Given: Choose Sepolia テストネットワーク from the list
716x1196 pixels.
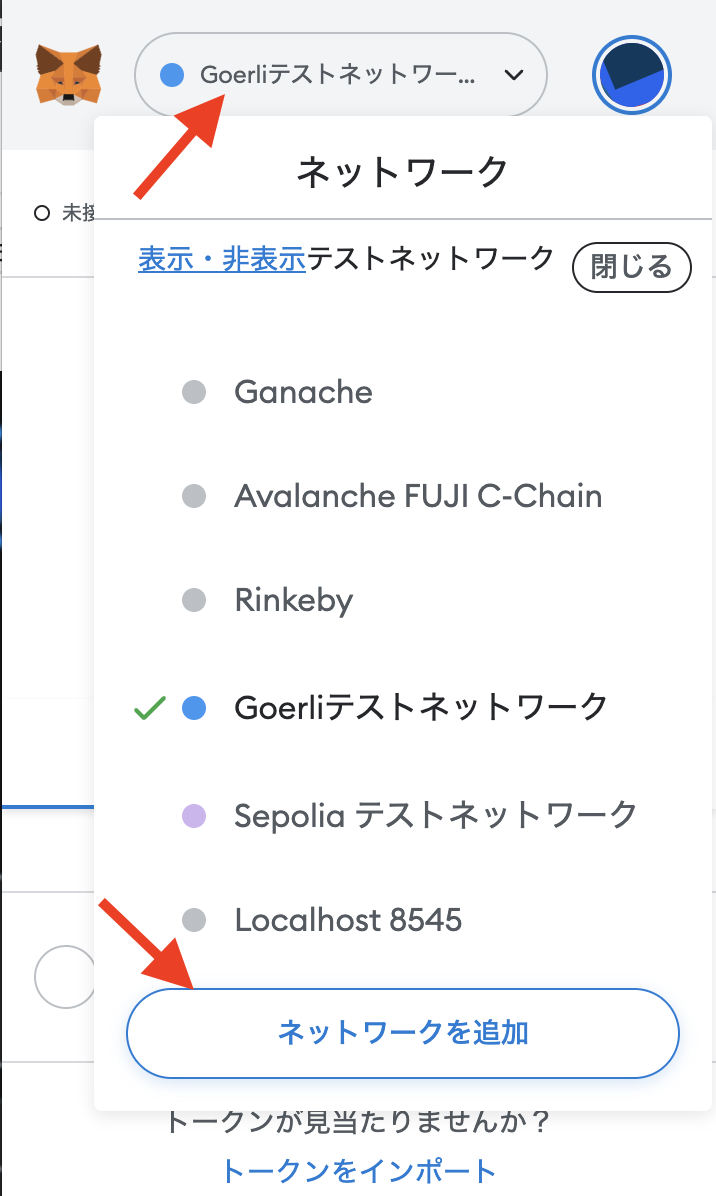Looking at the screenshot, I should tap(435, 815).
